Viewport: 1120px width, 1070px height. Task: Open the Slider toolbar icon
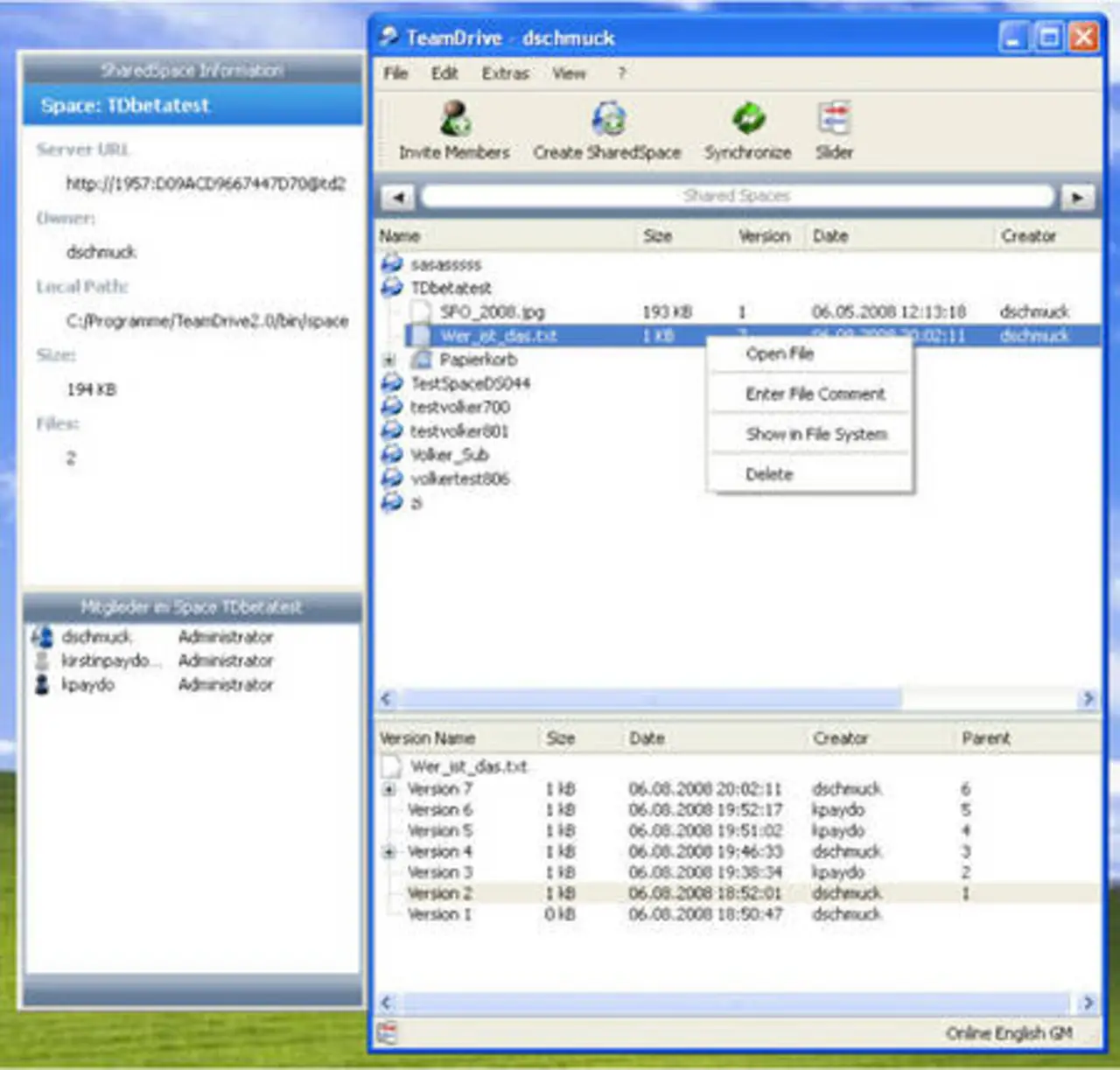click(x=833, y=119)
